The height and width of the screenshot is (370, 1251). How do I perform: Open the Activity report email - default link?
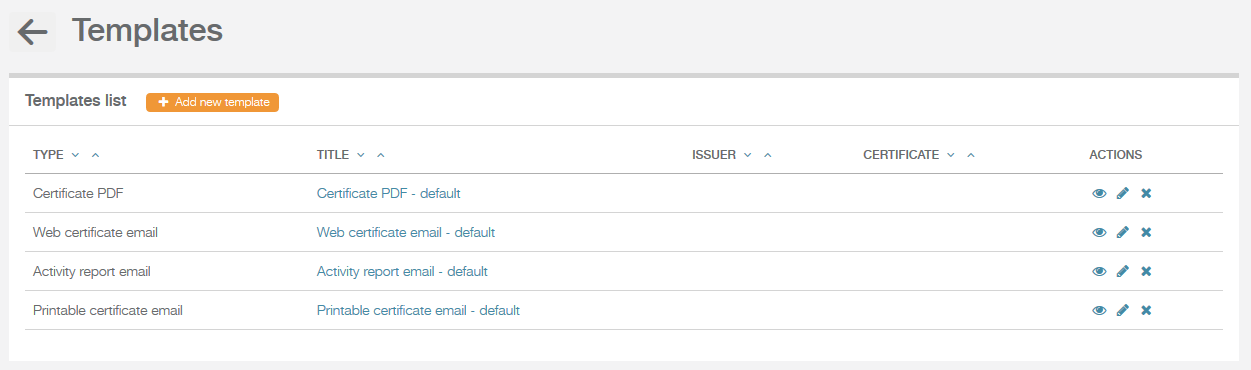coord(402,271)
